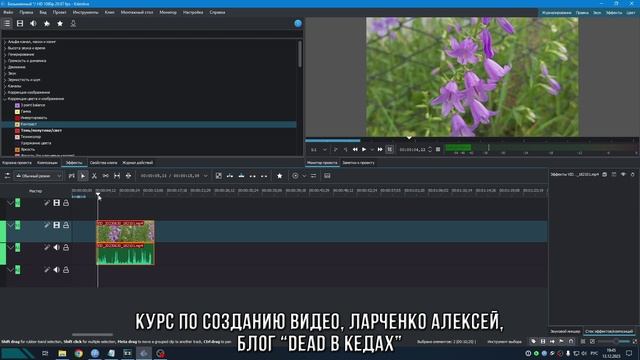Open the timeline timecode format dropdown
The height and width of the screenshot is (360, 640).
point(206,176)
